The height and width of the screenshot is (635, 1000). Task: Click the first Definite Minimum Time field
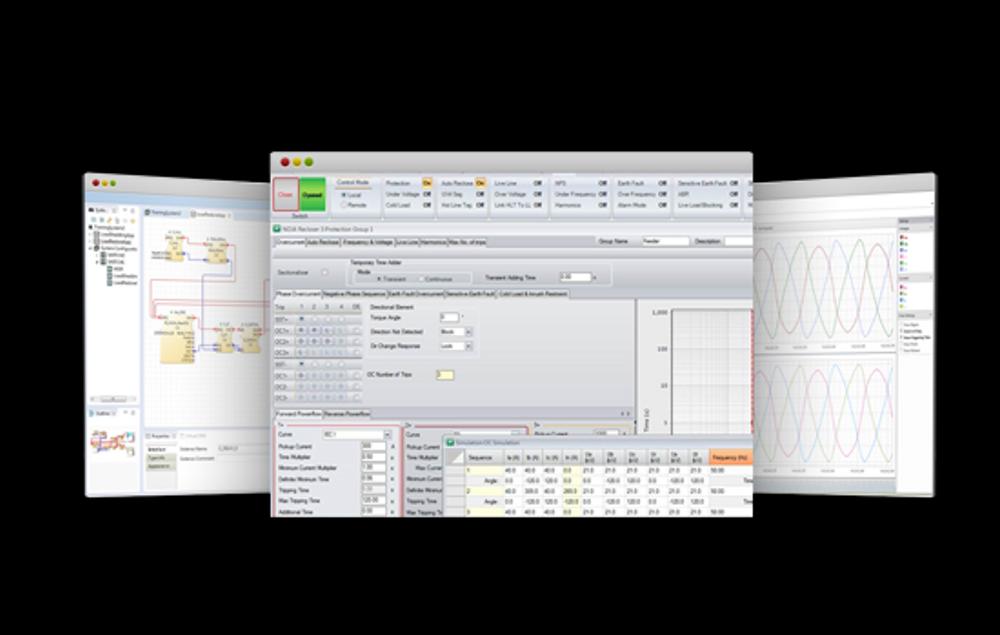(x=374, y=479)
